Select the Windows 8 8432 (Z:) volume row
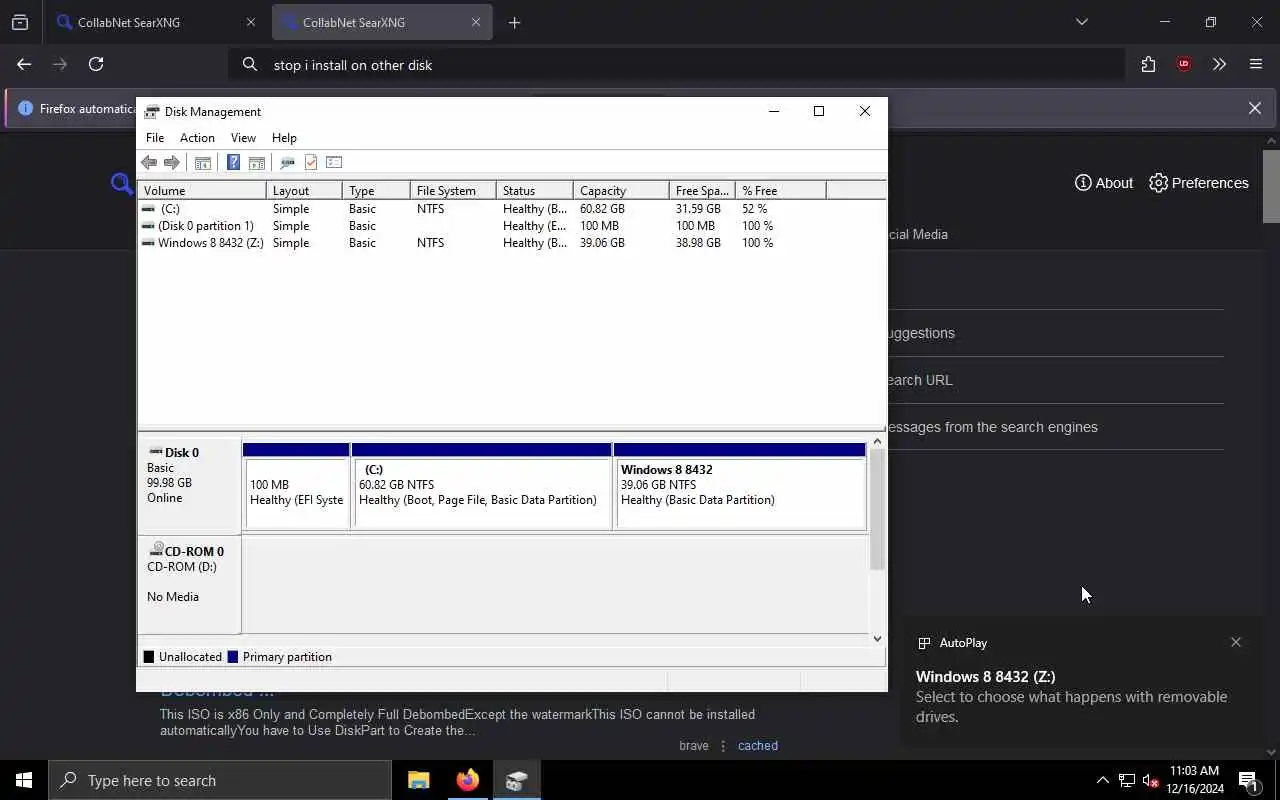Viewport: 1280px width, 800px height. tap(511, 243)
